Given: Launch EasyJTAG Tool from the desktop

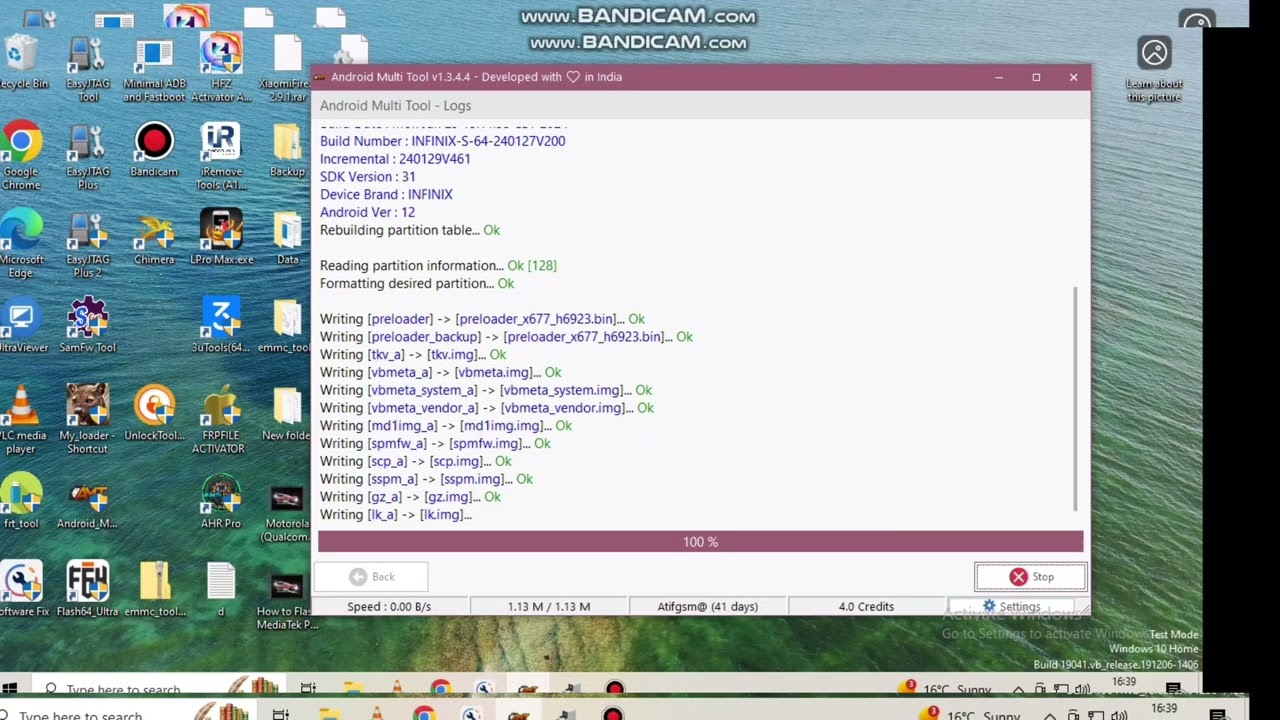Looking at the screenshot, I should pyautogui.click(x=88, y=70).
